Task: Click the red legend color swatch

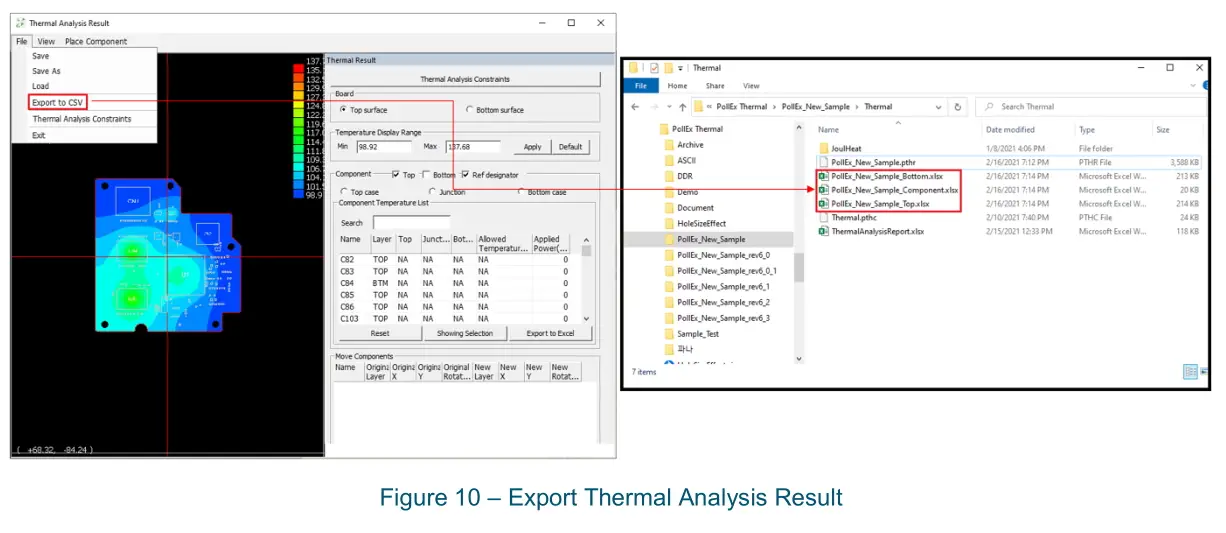Action: (298, 70)
